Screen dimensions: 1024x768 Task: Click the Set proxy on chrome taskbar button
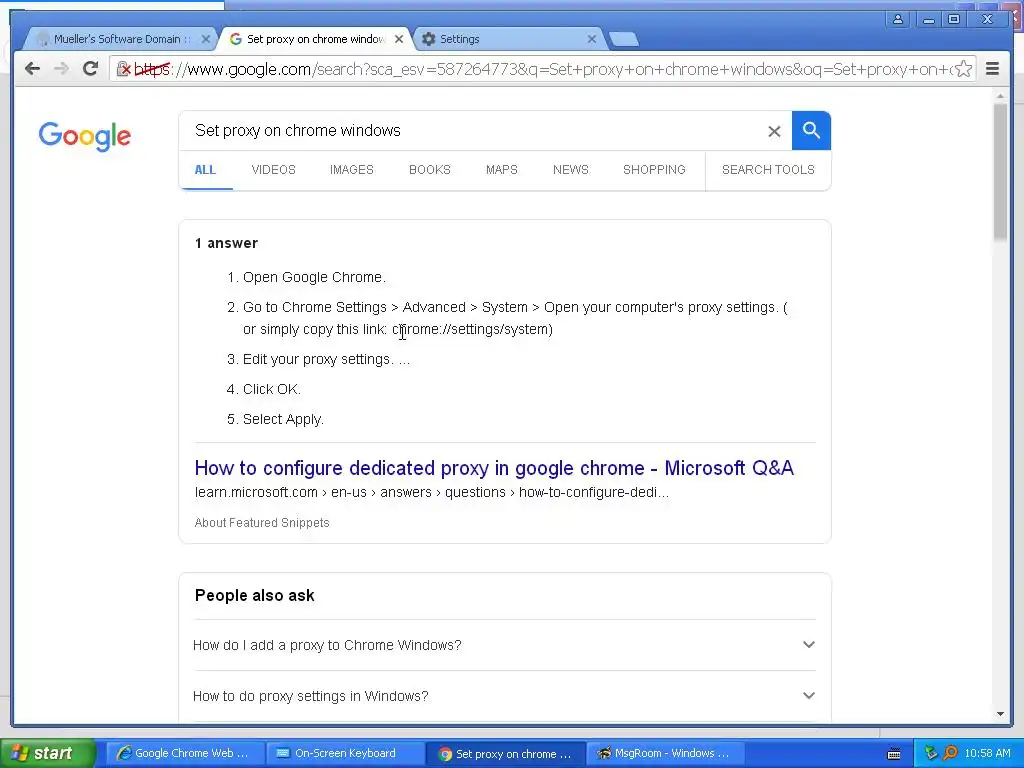[506, 753]
